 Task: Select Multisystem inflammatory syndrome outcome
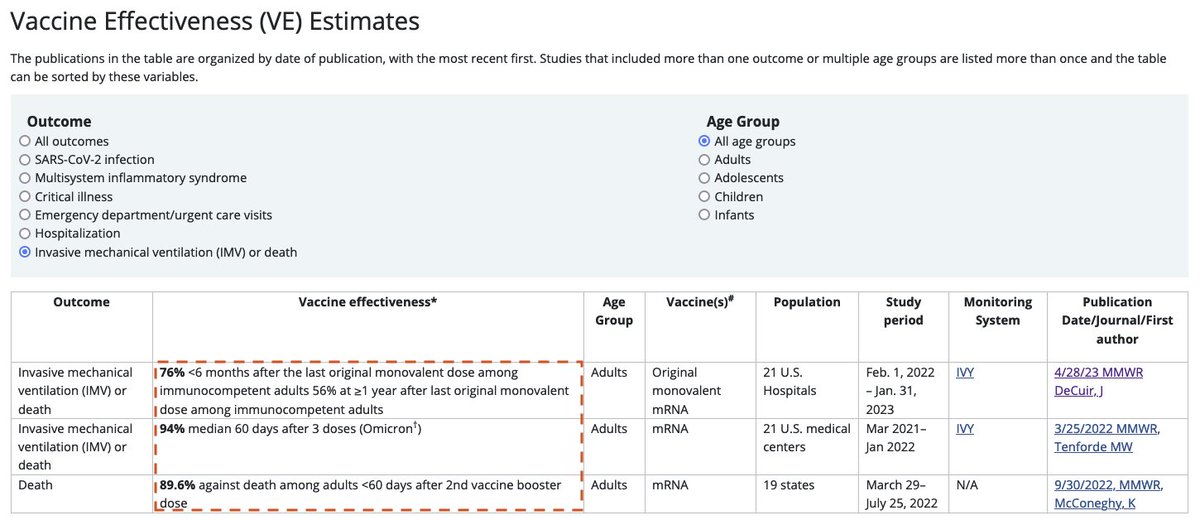25,178
